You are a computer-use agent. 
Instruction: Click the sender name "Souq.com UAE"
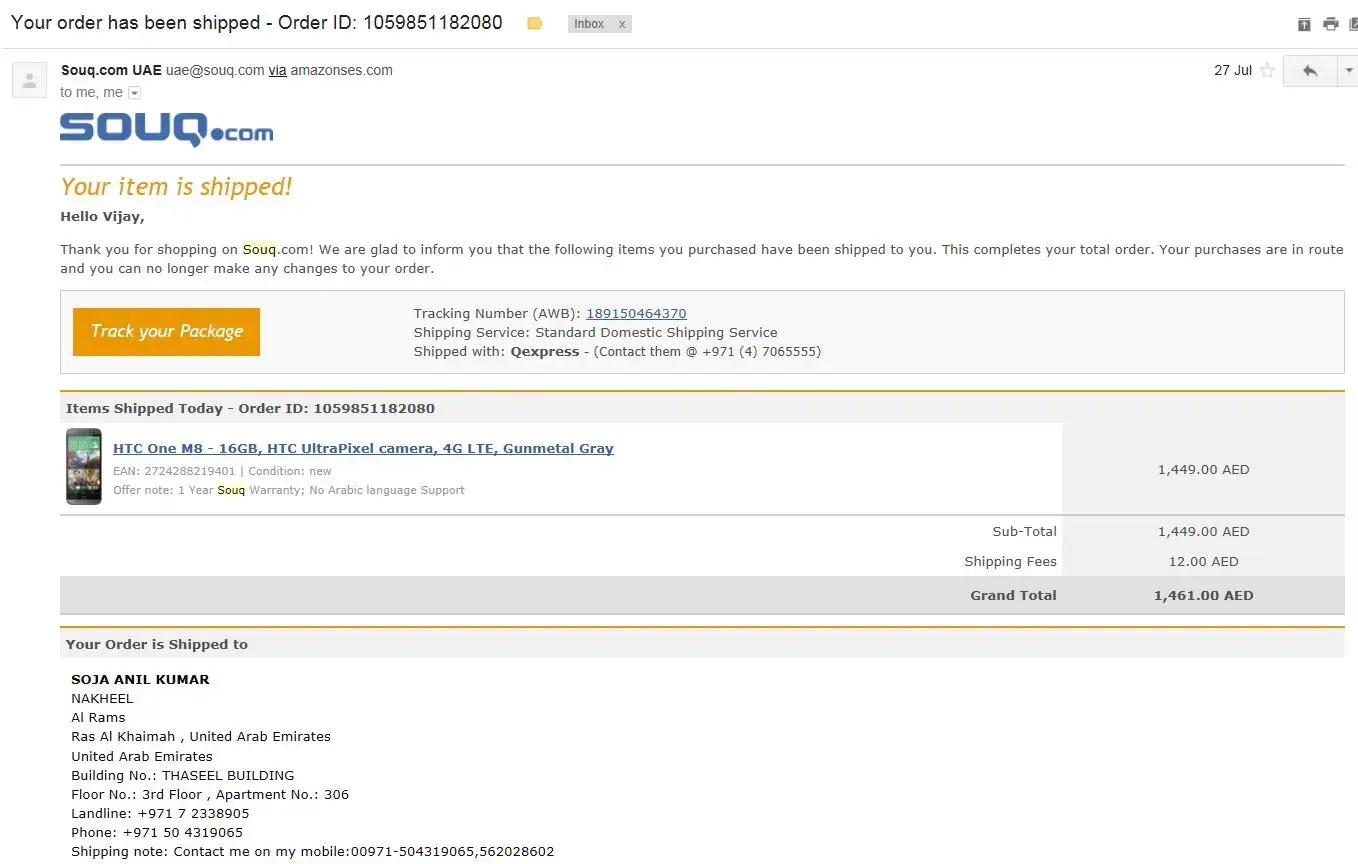coord(111,71)
